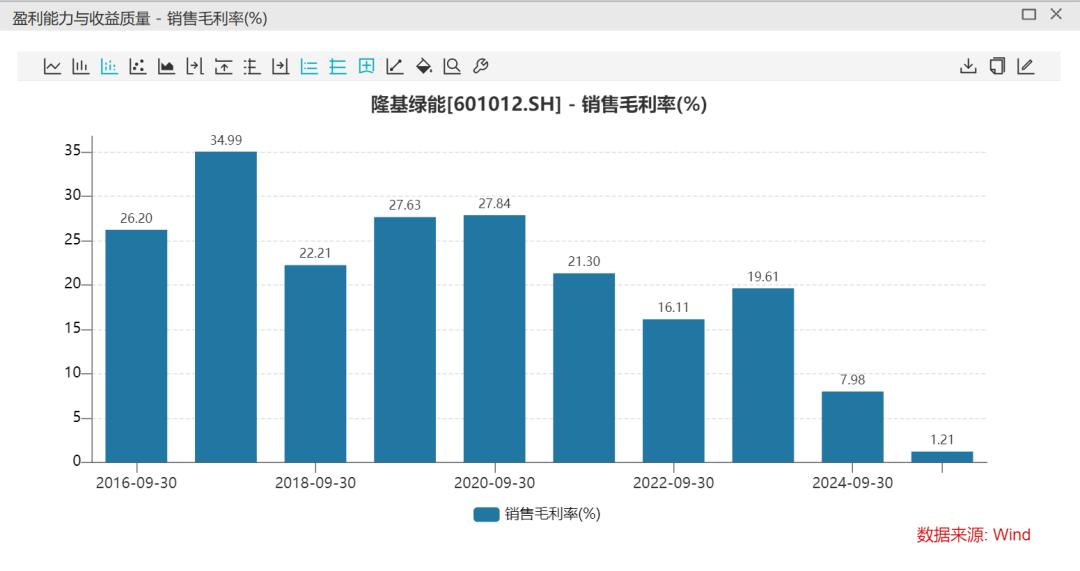Close the 盈利能力与收益质量 window
This screenshot has width=1080, height=571.
[1056, 14]
